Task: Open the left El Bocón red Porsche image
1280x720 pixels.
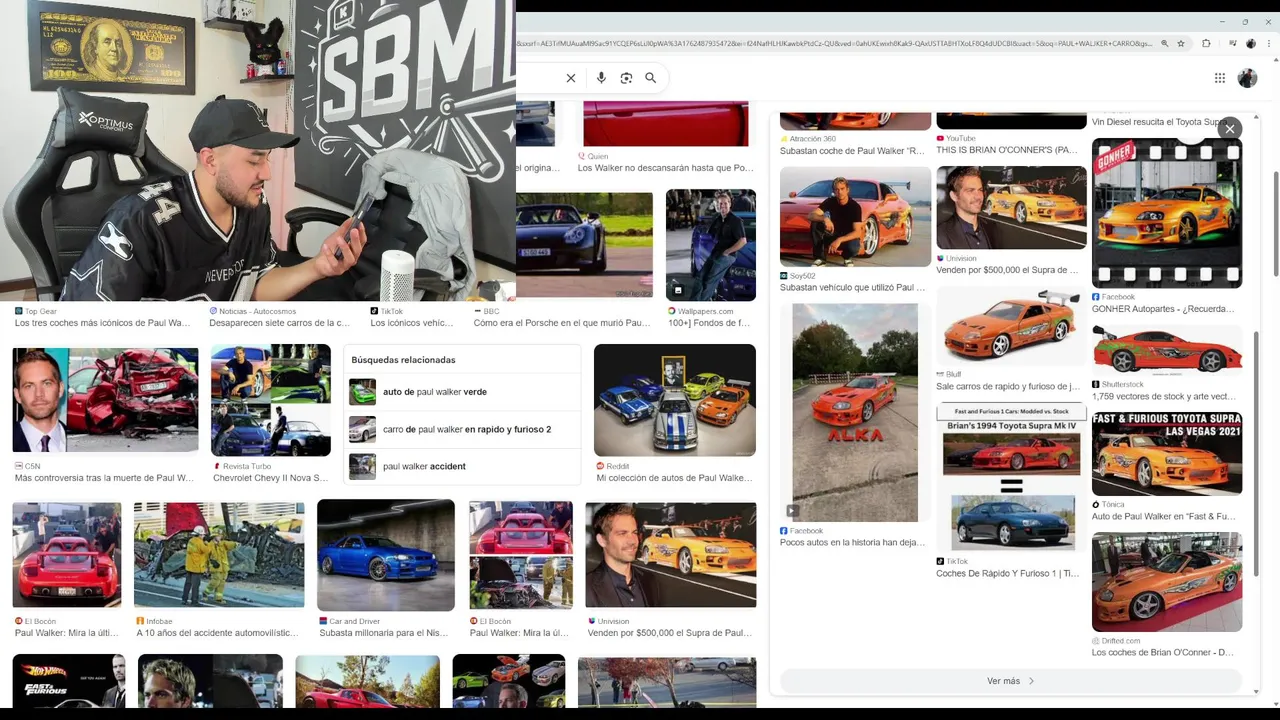Action: coord(67,555)
